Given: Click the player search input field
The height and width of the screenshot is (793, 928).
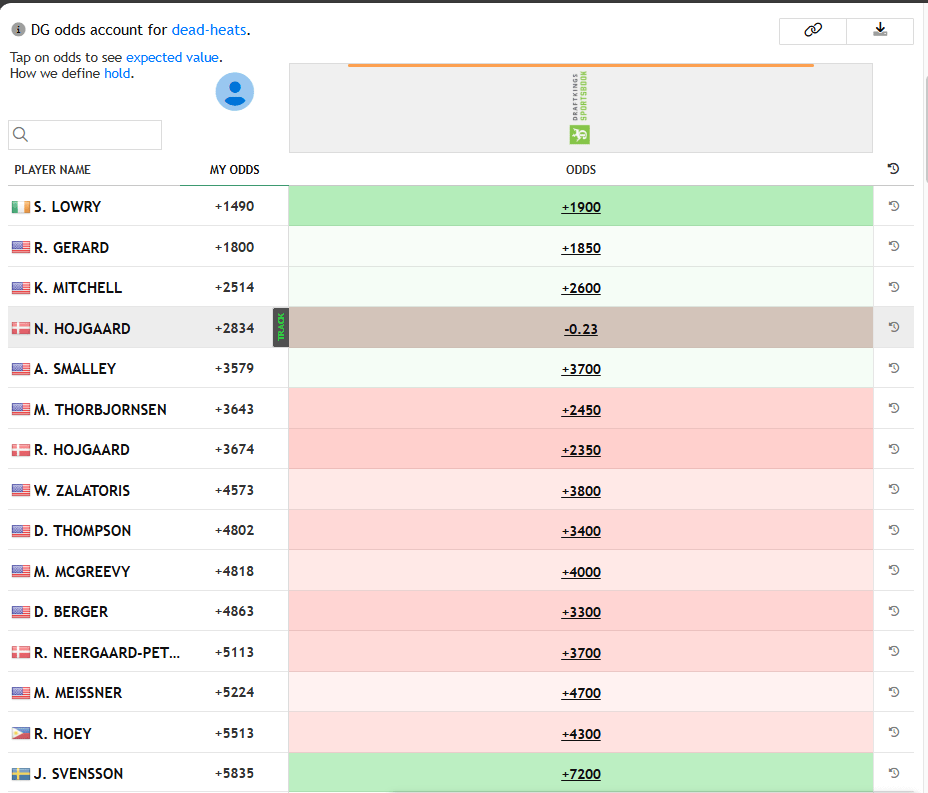Looking at the screenshot, I should pyautogui.click(x=85, y=135).
